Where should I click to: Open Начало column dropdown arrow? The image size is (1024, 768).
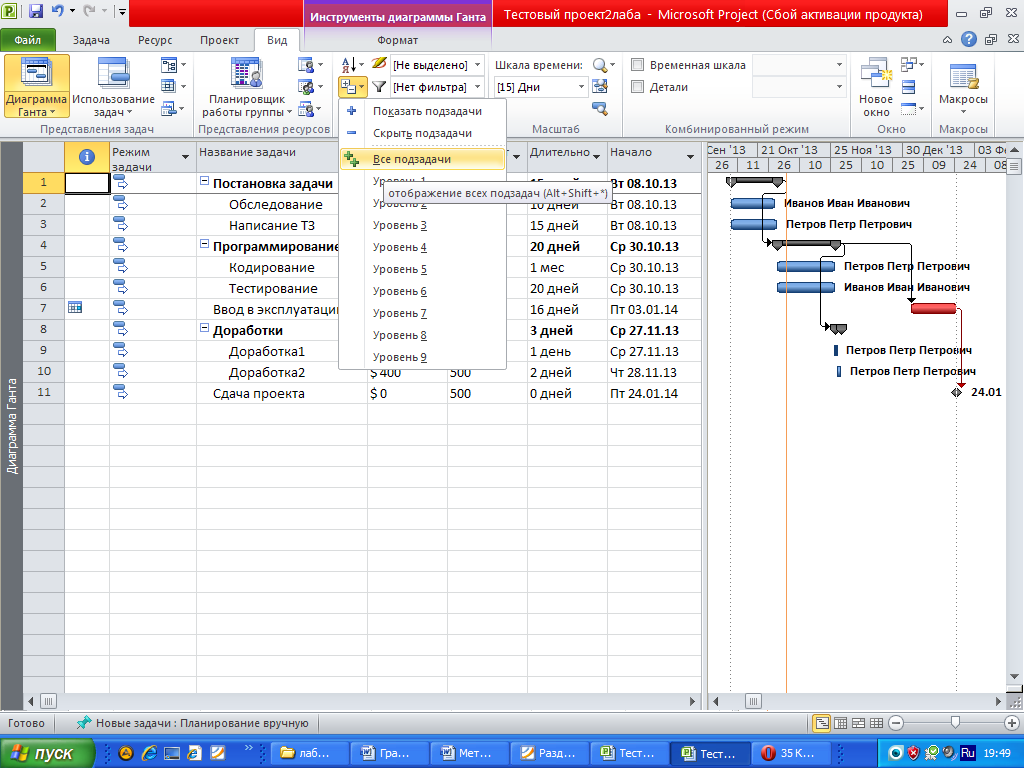(x=690, y=157)
